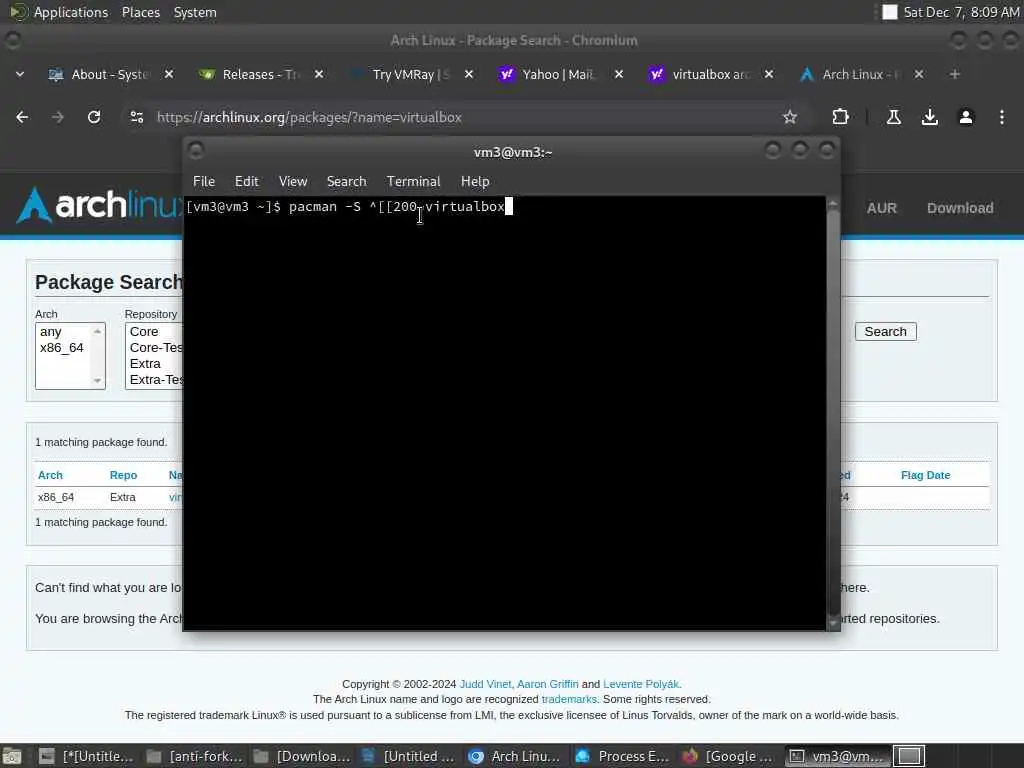Screen dimensions: 1024x768
Task: Switch to anti-fork folder taskbar item
Action: tap(195, 756)
